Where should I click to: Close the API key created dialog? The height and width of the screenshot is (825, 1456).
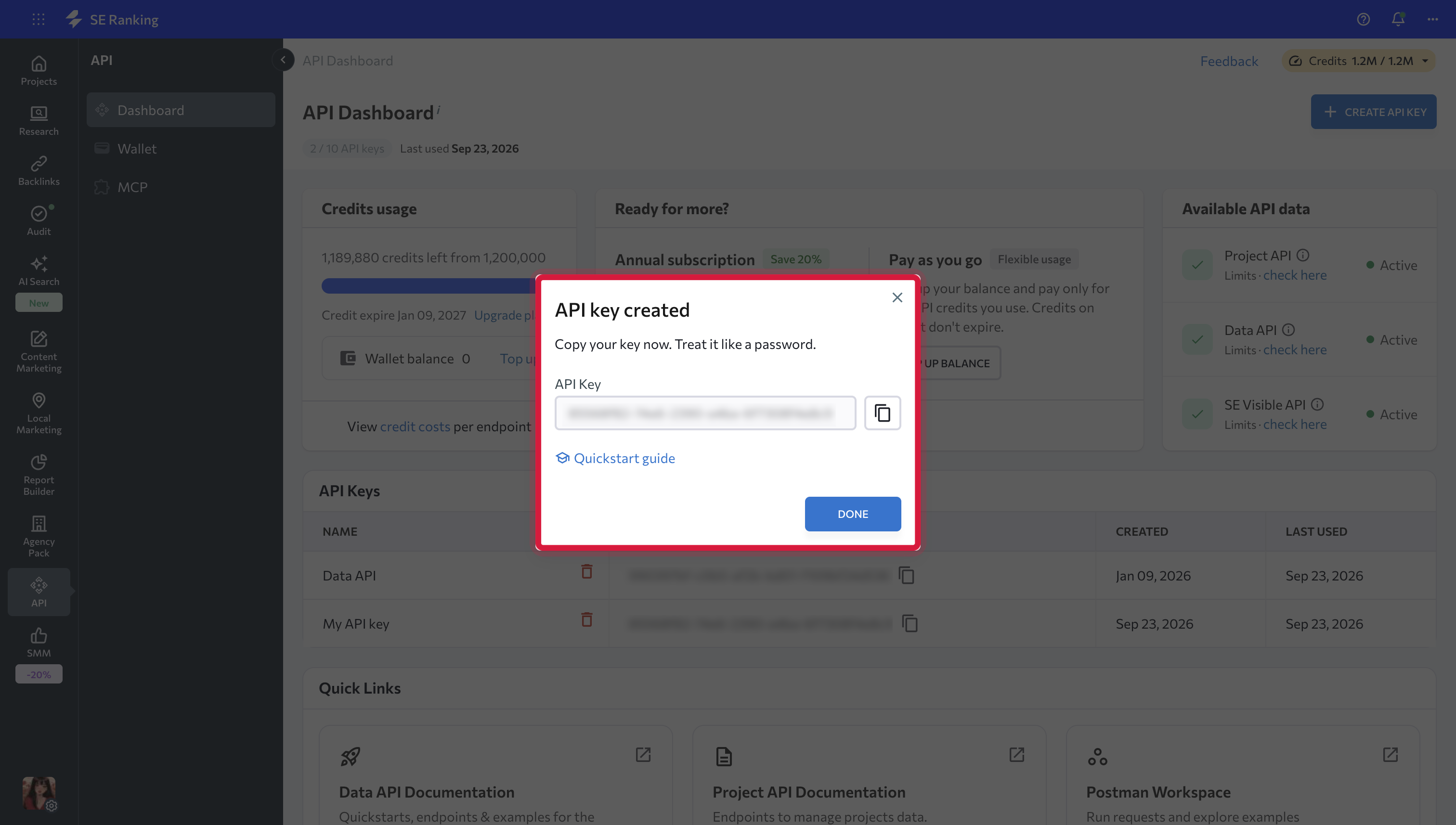click(897, 297)
